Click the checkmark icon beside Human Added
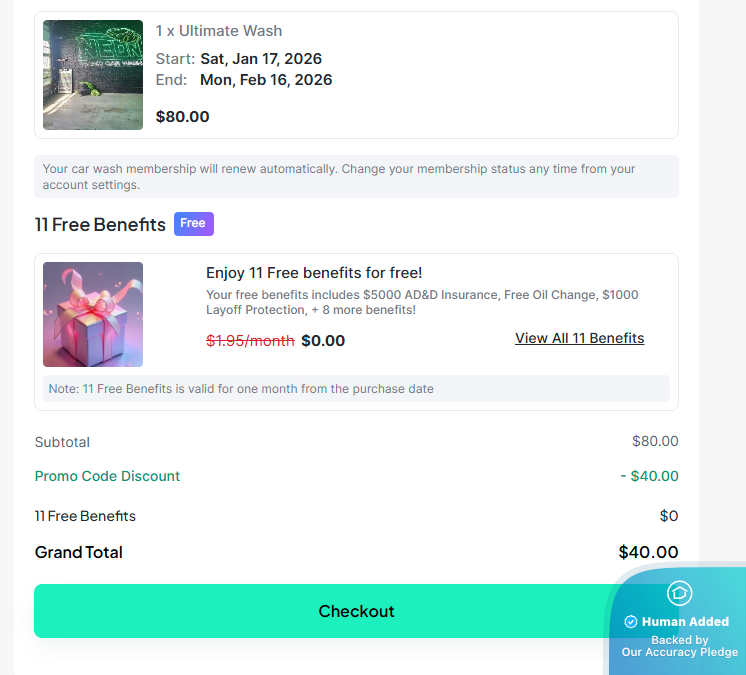Image resolution: width=746 pixels, height=675 pixels. [x=631, y=622]
